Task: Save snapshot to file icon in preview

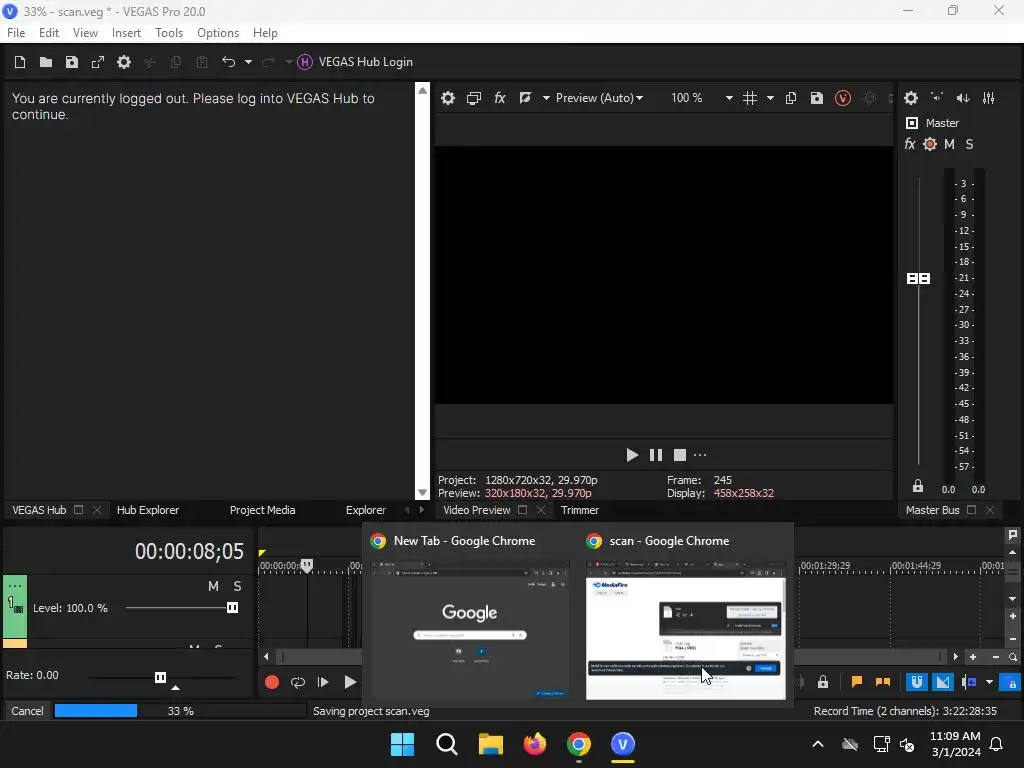Action: pyautogui.click(x=817, y=98)
